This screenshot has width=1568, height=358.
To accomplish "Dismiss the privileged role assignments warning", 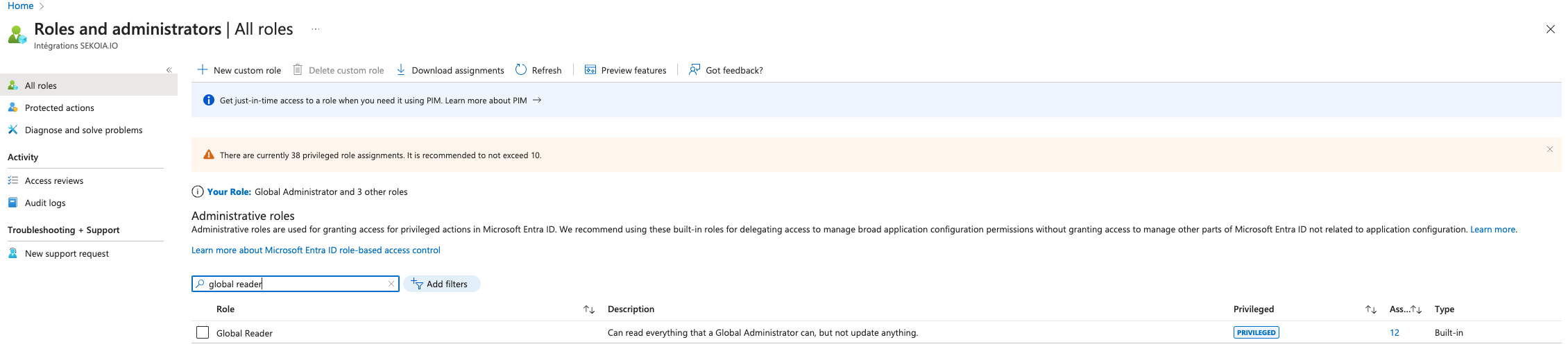I will [1549, 150].
